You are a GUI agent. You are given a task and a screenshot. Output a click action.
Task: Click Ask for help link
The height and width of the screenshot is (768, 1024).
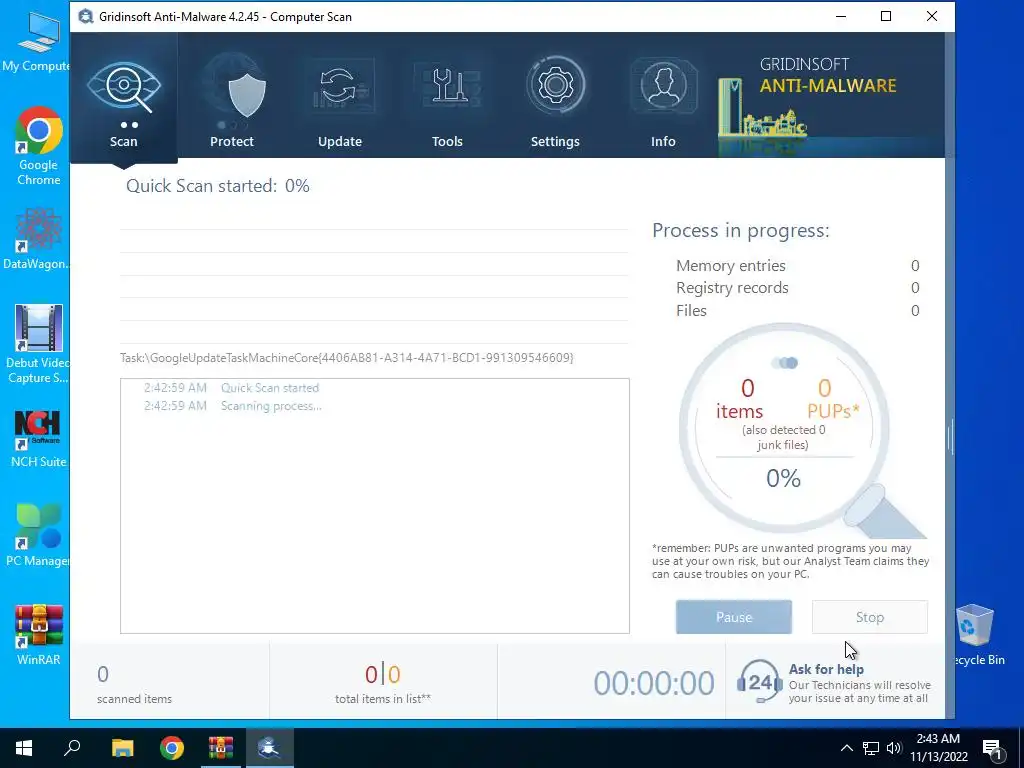826,669
